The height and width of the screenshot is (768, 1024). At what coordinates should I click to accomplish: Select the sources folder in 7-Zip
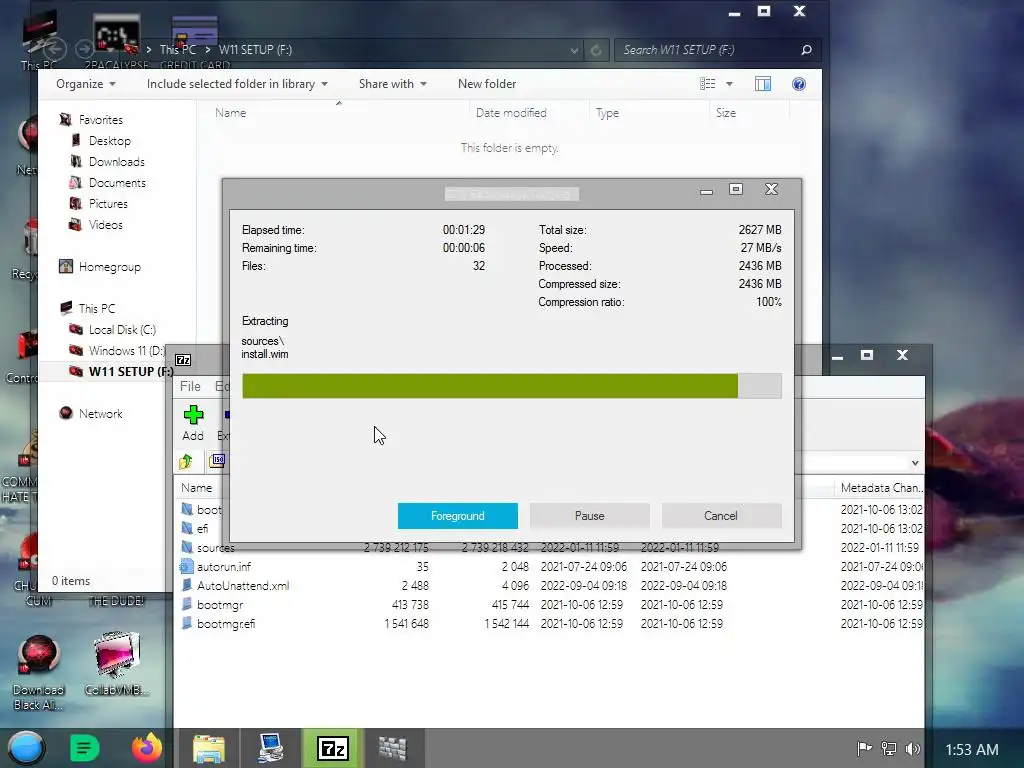coord(216,547)
